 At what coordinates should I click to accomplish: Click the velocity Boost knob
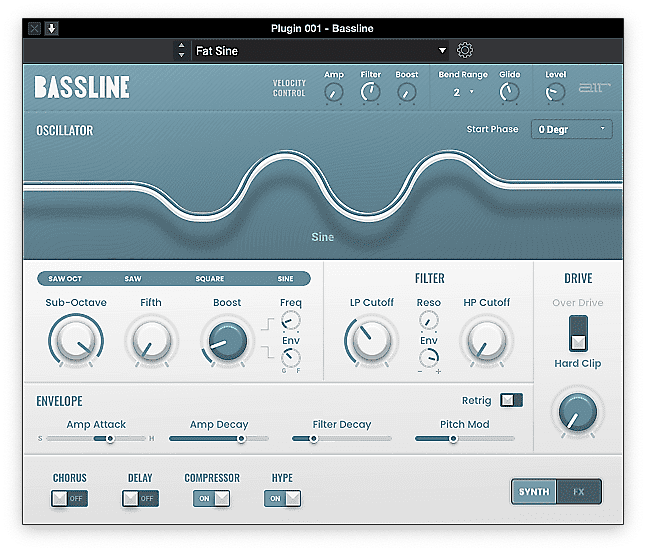(406, 92)
